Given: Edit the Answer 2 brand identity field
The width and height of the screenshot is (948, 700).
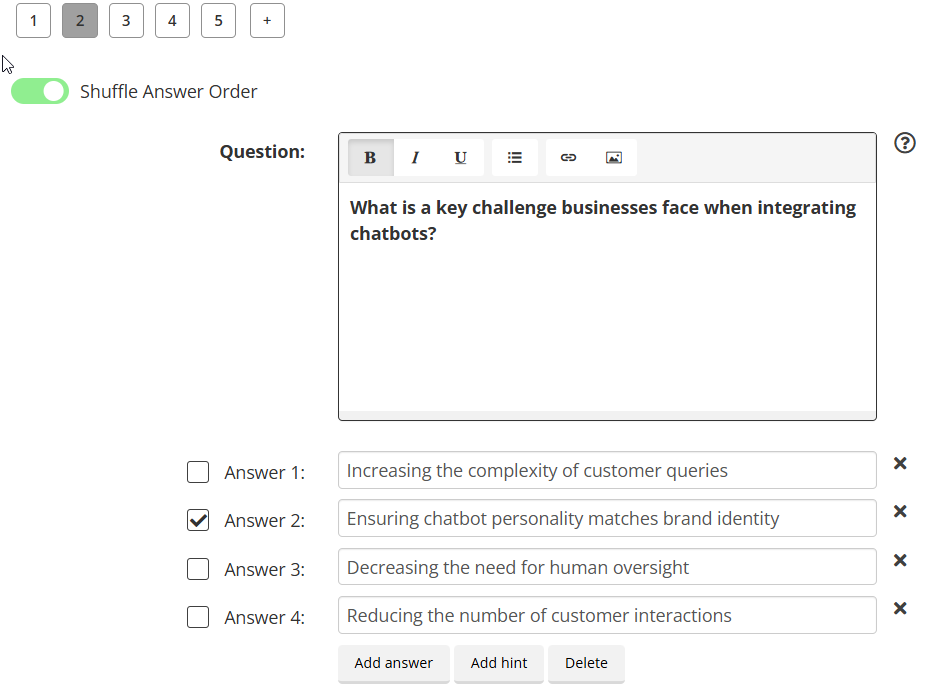Looking at the screenshot, I should coord(607,518).
